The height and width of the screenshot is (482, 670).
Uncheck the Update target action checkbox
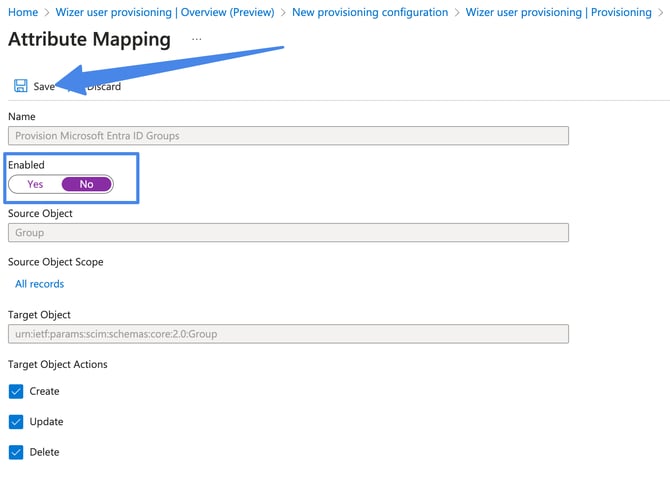[x=16, y=422]
